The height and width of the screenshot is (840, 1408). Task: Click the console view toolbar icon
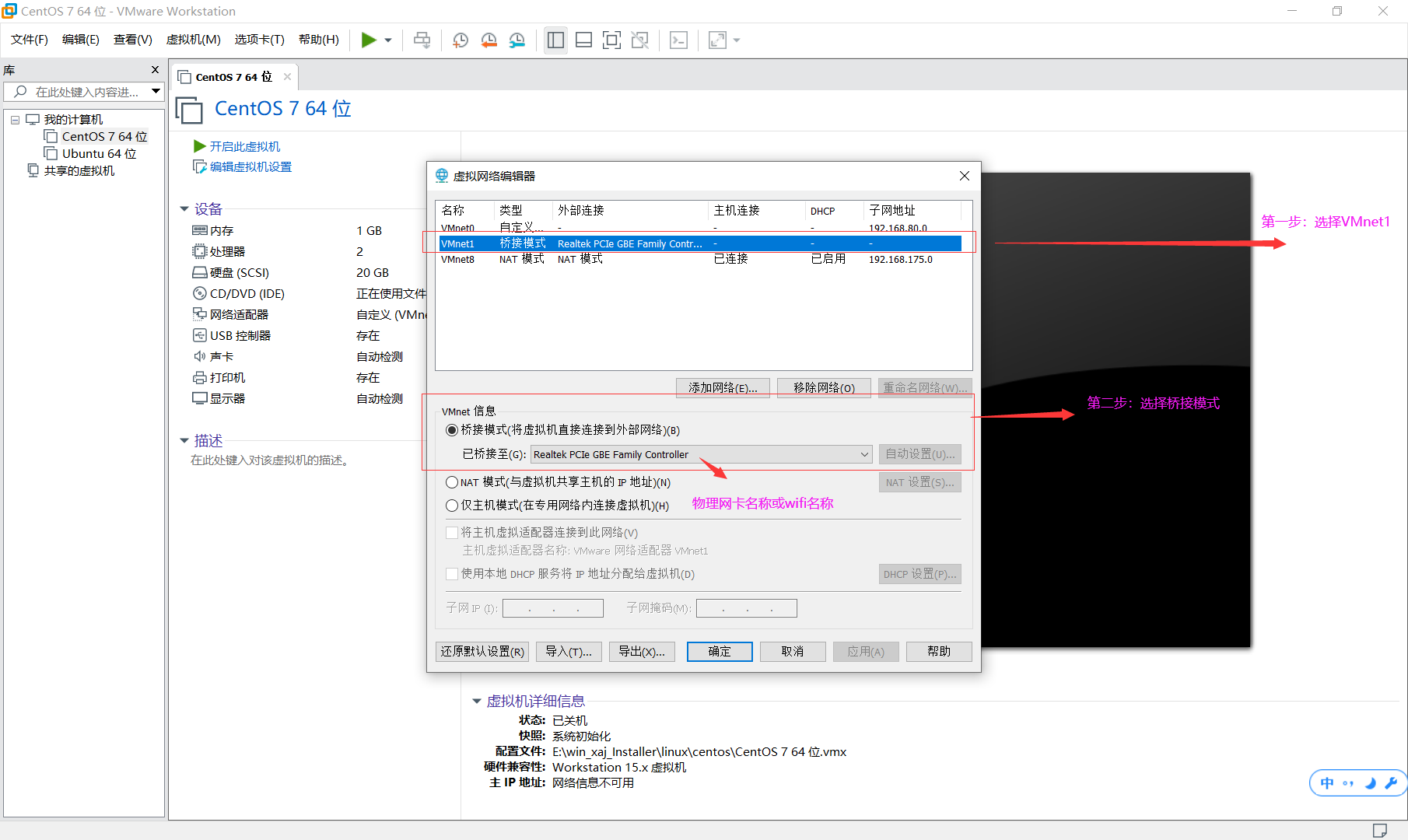coord(678,40)
